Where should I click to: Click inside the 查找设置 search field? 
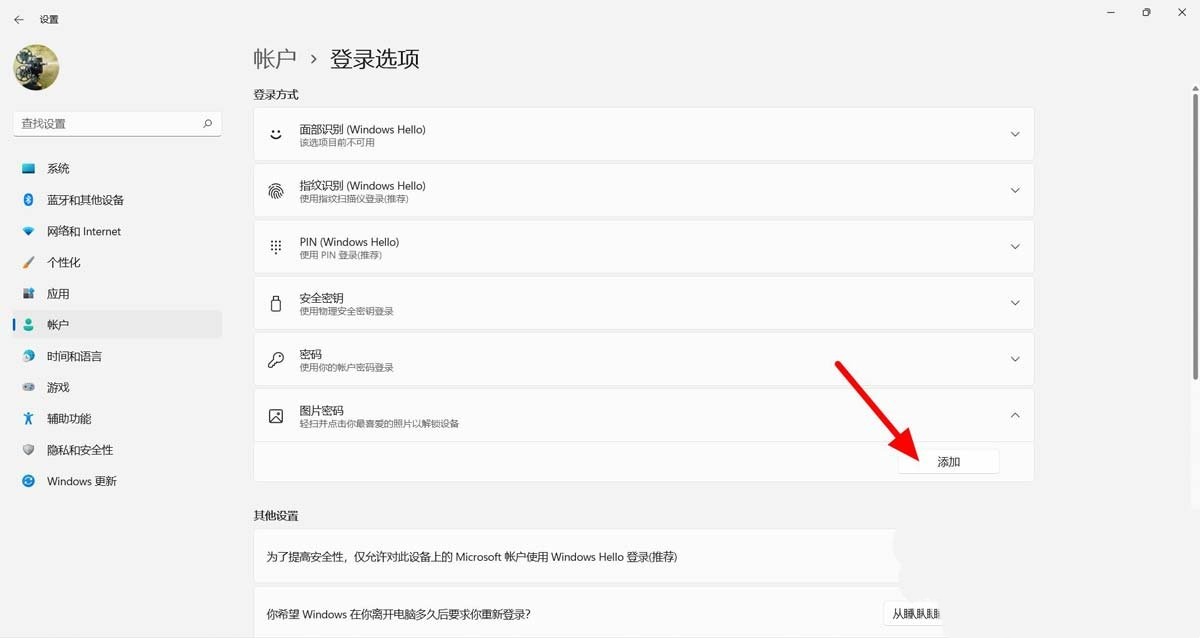pos(110,123)
